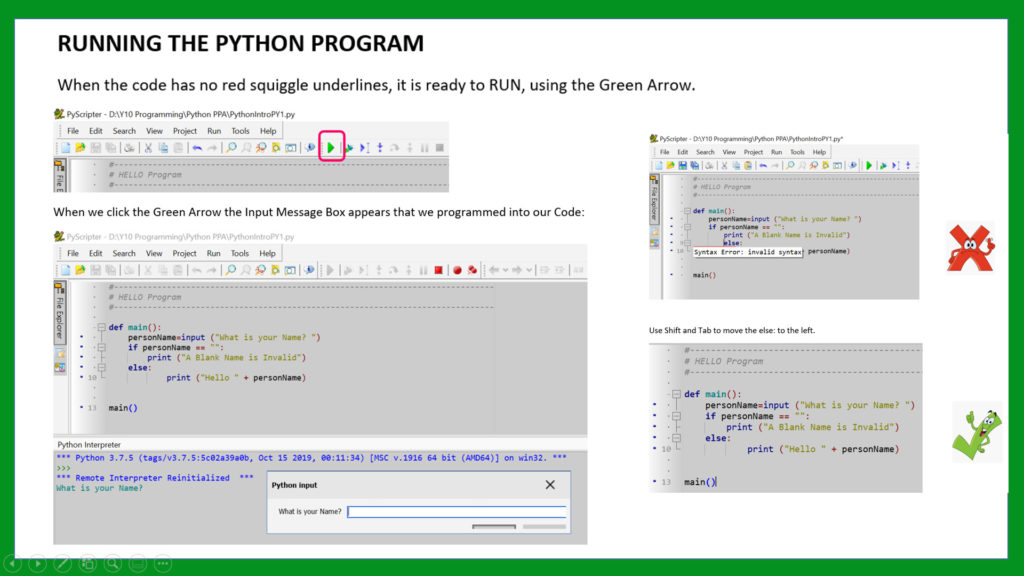Screen dimensions: 1024x576
Task: Go to the next slide arrow
Action: coord(37,564)
